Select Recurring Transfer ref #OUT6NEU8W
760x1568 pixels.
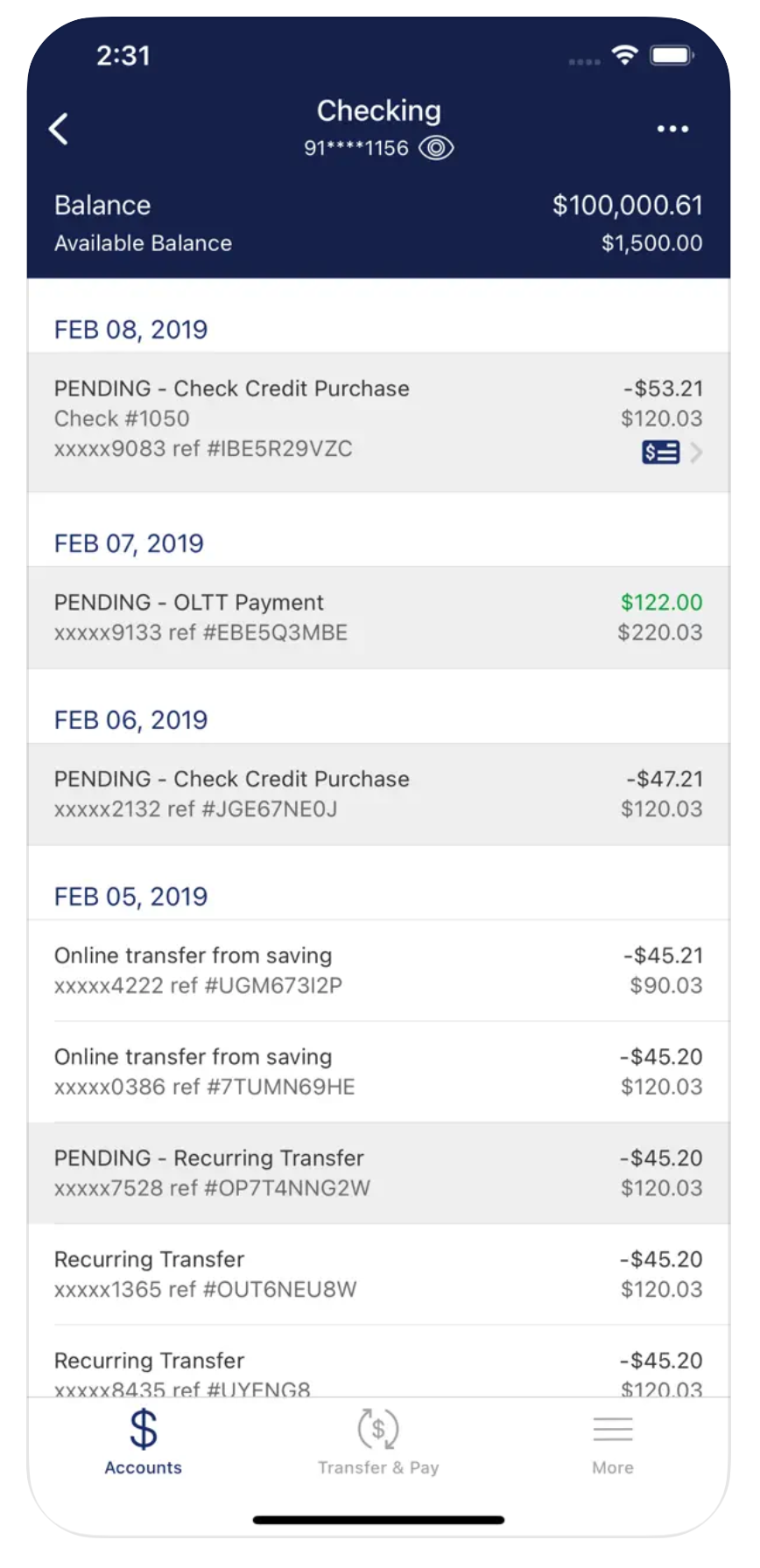378,1274
